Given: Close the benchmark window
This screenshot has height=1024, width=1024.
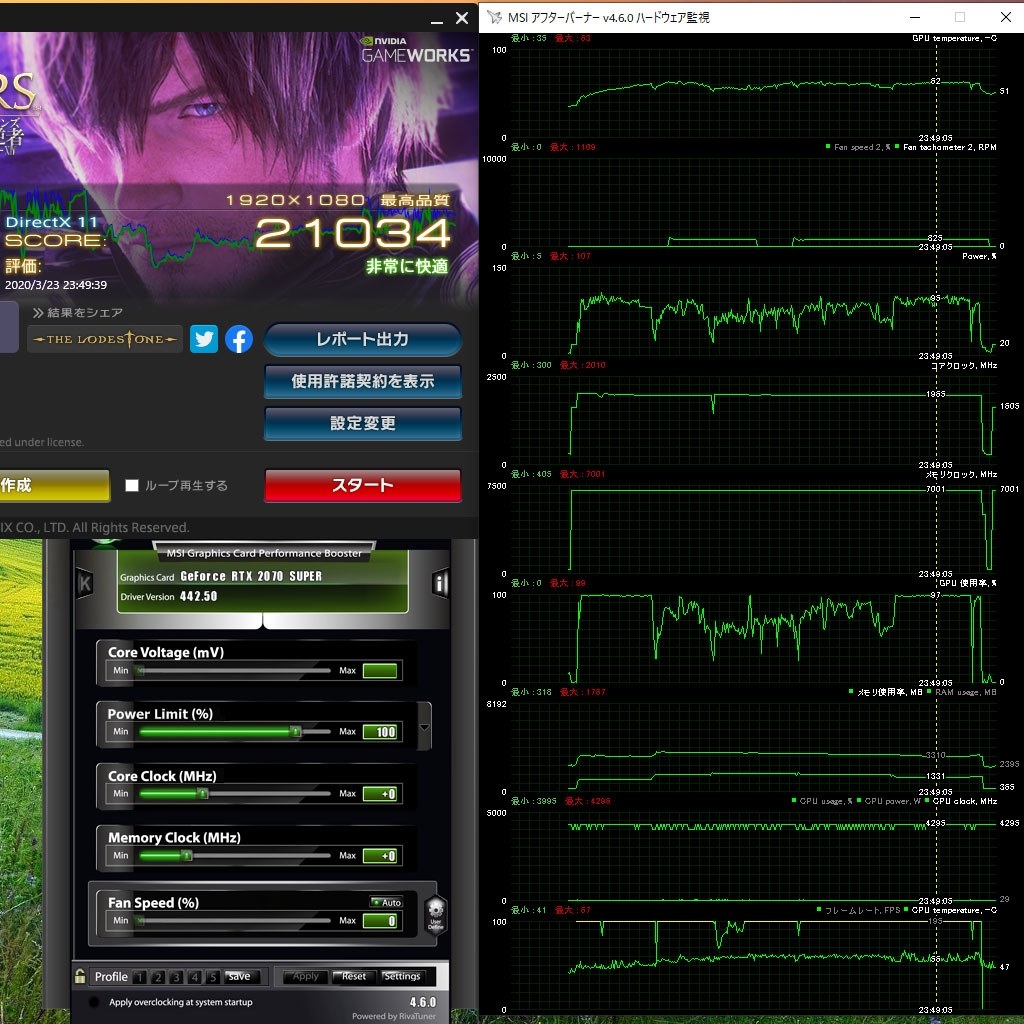Looking at the screenshot, I should tap(462, 18).
